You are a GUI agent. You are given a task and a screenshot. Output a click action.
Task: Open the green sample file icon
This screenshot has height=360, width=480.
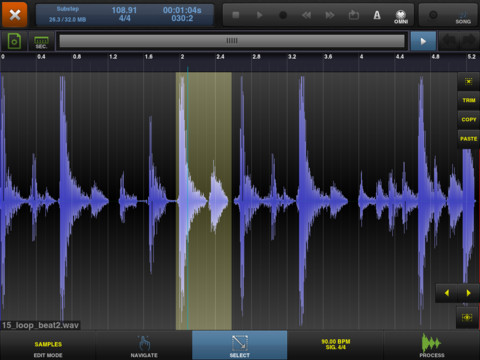(14, 41)
